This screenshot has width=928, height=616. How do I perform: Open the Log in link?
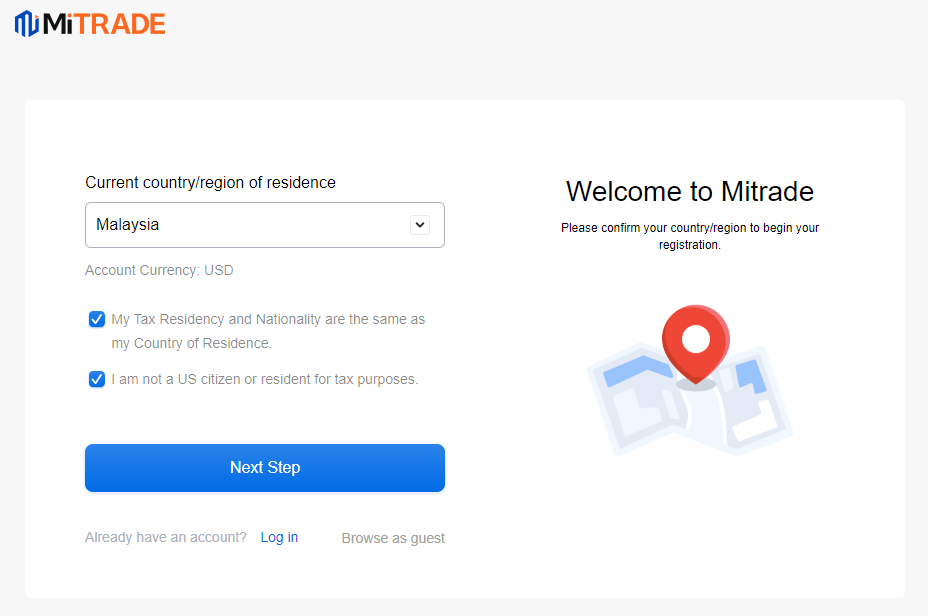coord(279,537)
